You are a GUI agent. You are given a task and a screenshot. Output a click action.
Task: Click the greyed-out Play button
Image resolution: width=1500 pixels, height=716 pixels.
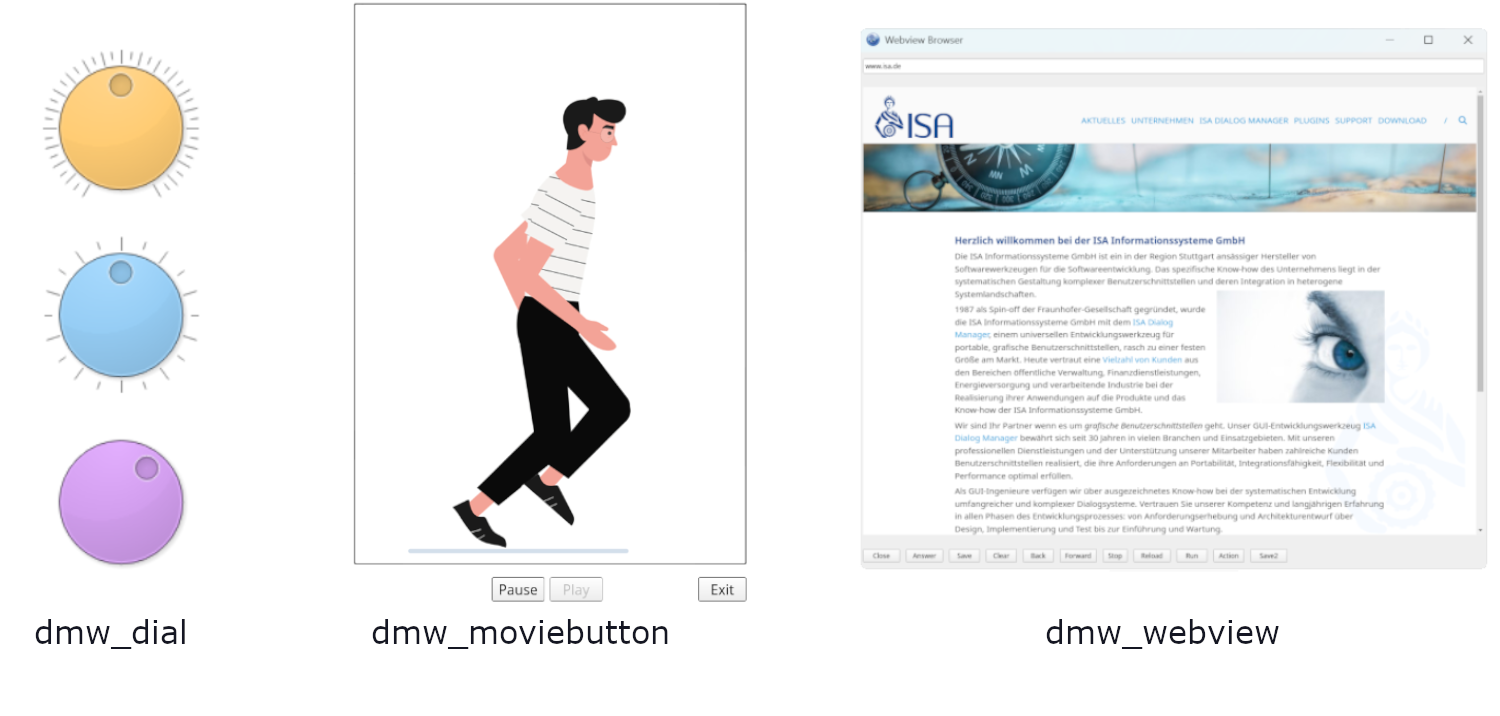coord(576,590)
